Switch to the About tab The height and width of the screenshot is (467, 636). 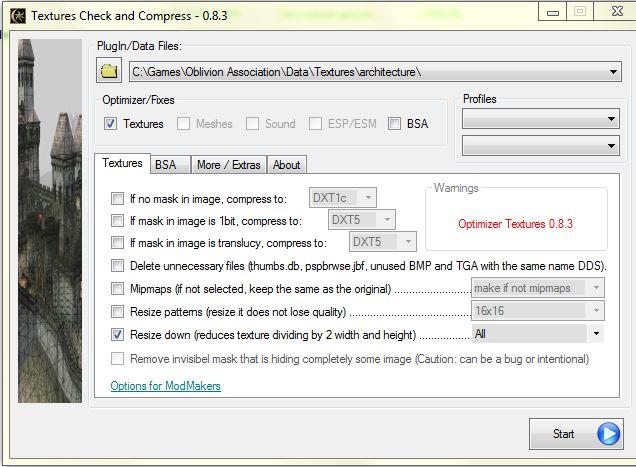[x=286, y=165]
